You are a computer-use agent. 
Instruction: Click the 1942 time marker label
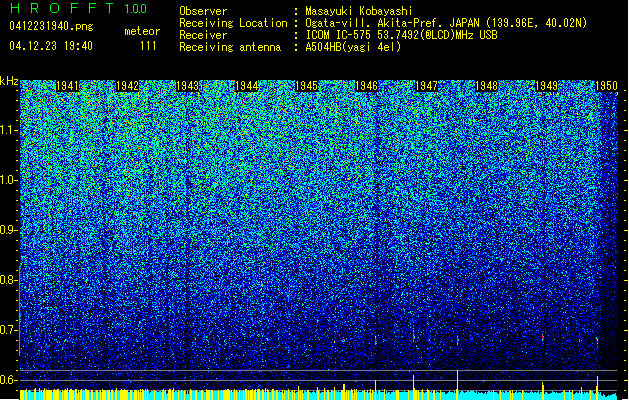[127, 86]
